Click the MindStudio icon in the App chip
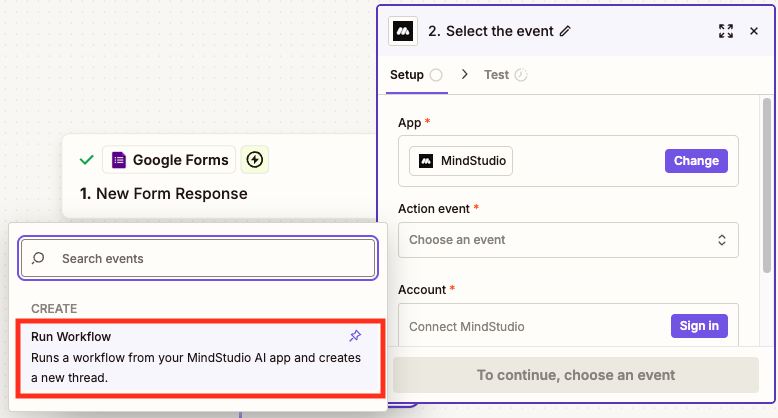Viewport: 778px width, 418px height. pos(426,161)
